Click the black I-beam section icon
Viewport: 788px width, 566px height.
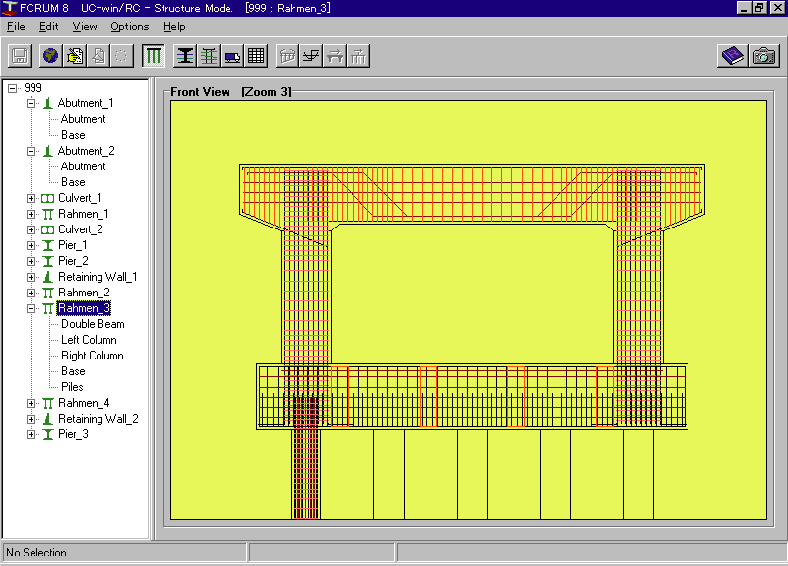pyautogui.click(x=185, y=56)
